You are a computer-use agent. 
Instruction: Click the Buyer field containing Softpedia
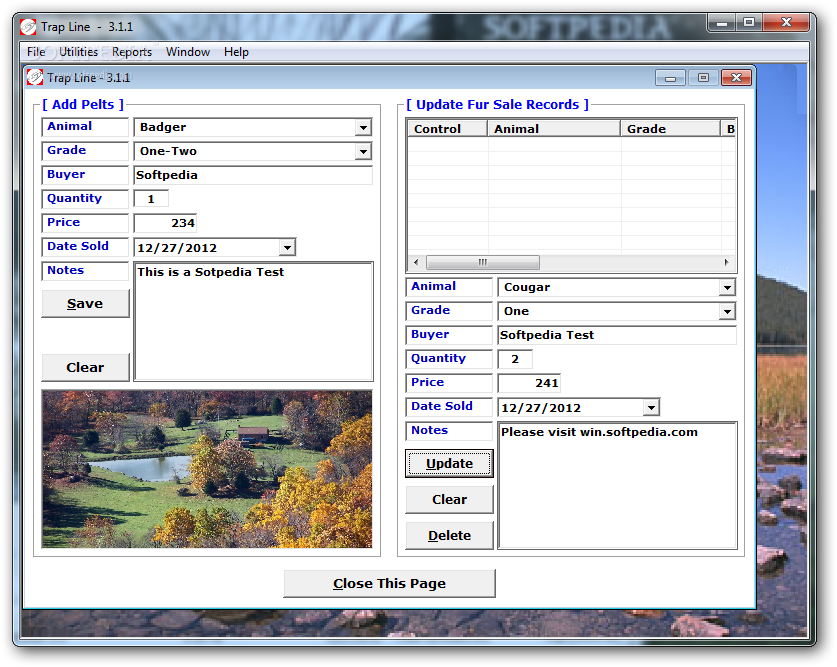(x=253, y=175)
